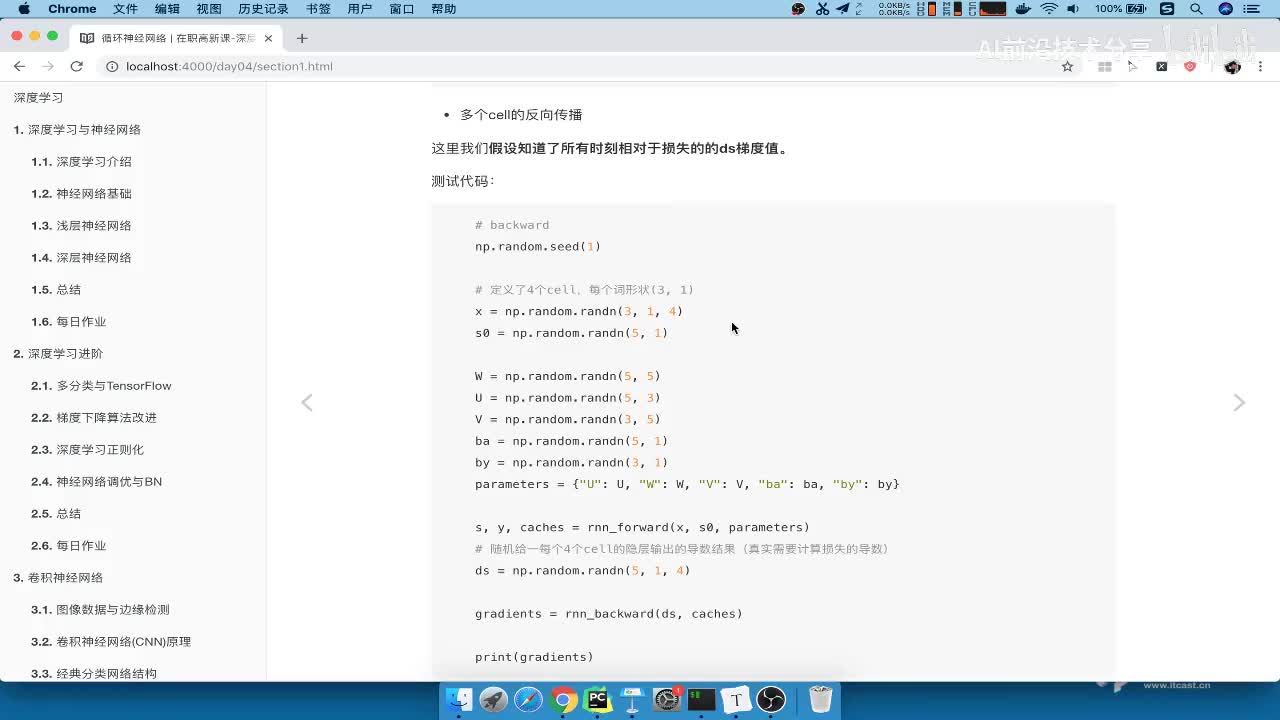
Task: Open section 1.4. 深层神经网络
Action: (81, 258)
